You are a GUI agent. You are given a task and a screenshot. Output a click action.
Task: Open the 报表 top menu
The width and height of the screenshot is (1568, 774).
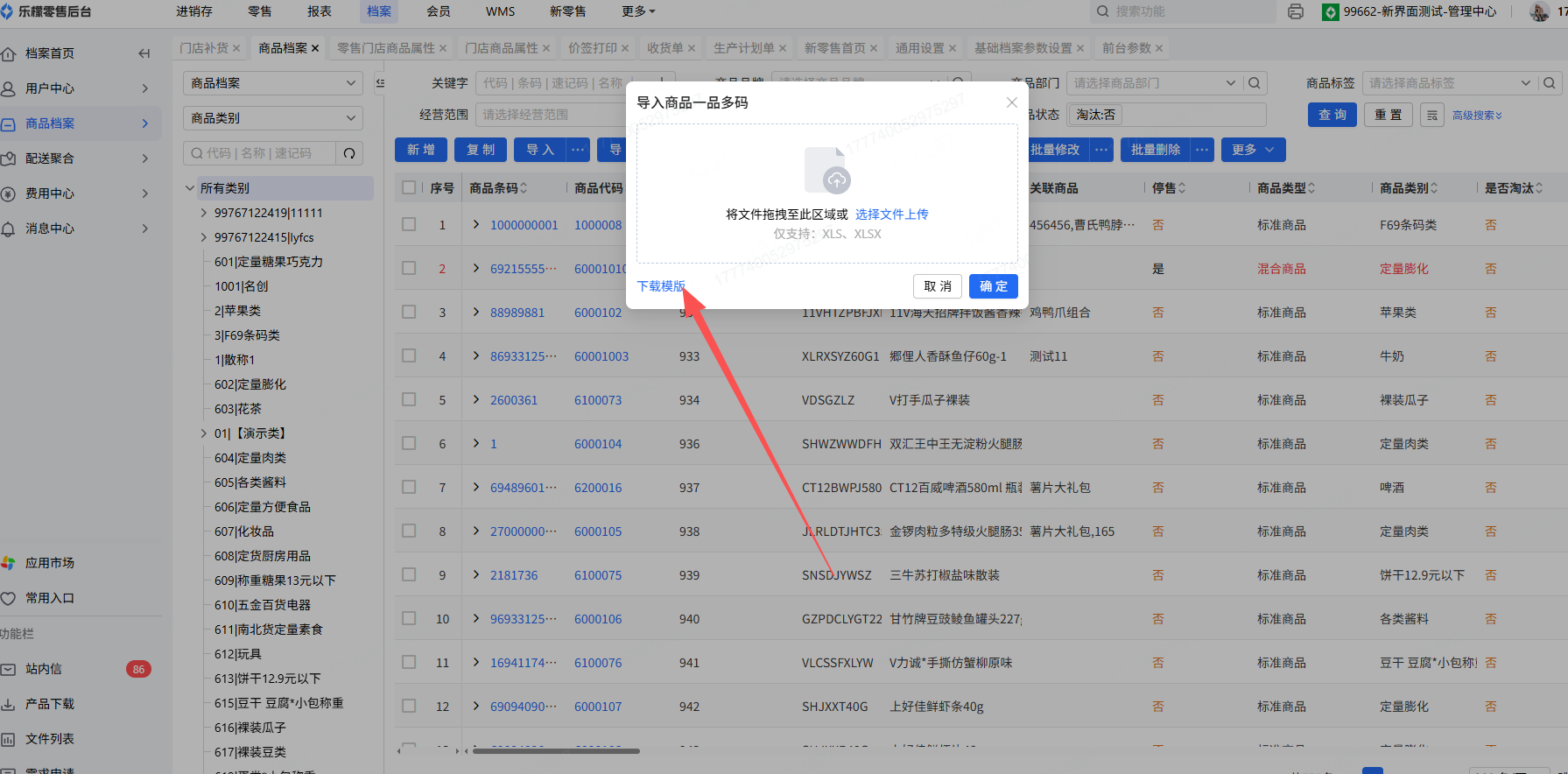pos(320,11)
